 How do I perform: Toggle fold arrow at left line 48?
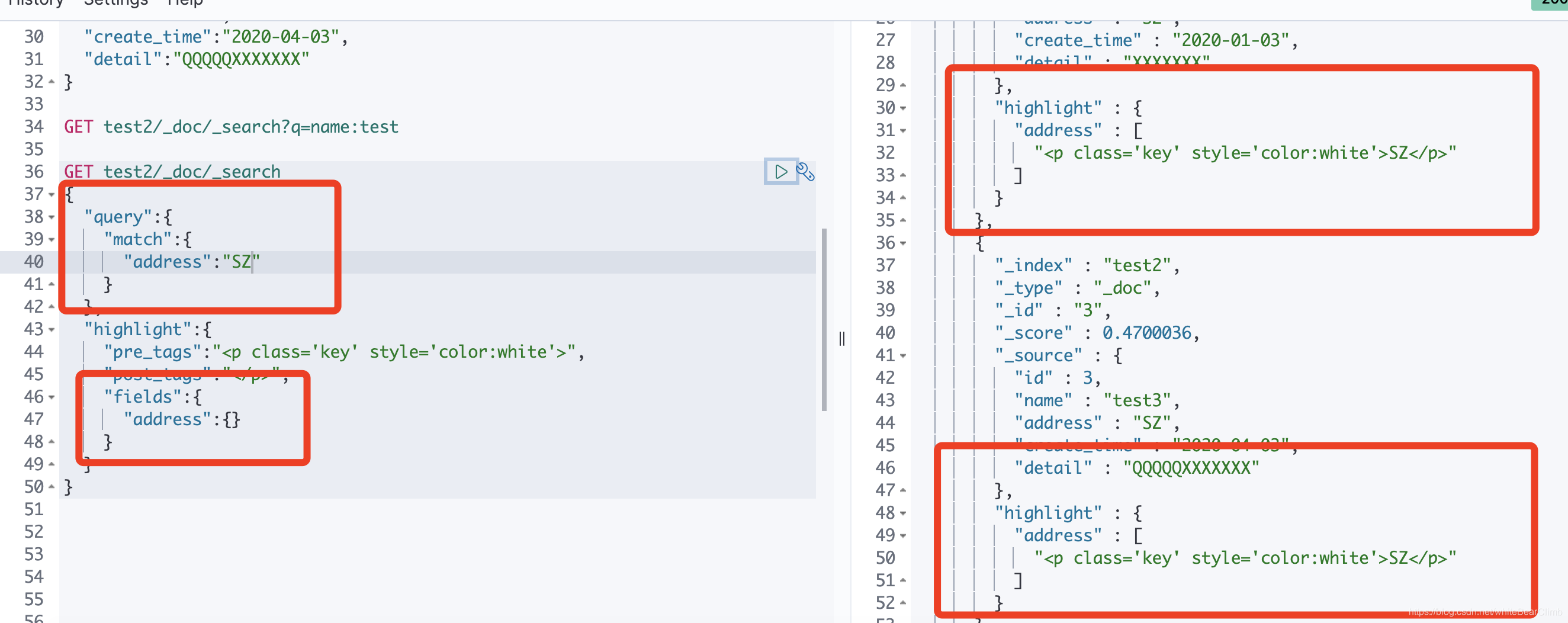[52, 442]
